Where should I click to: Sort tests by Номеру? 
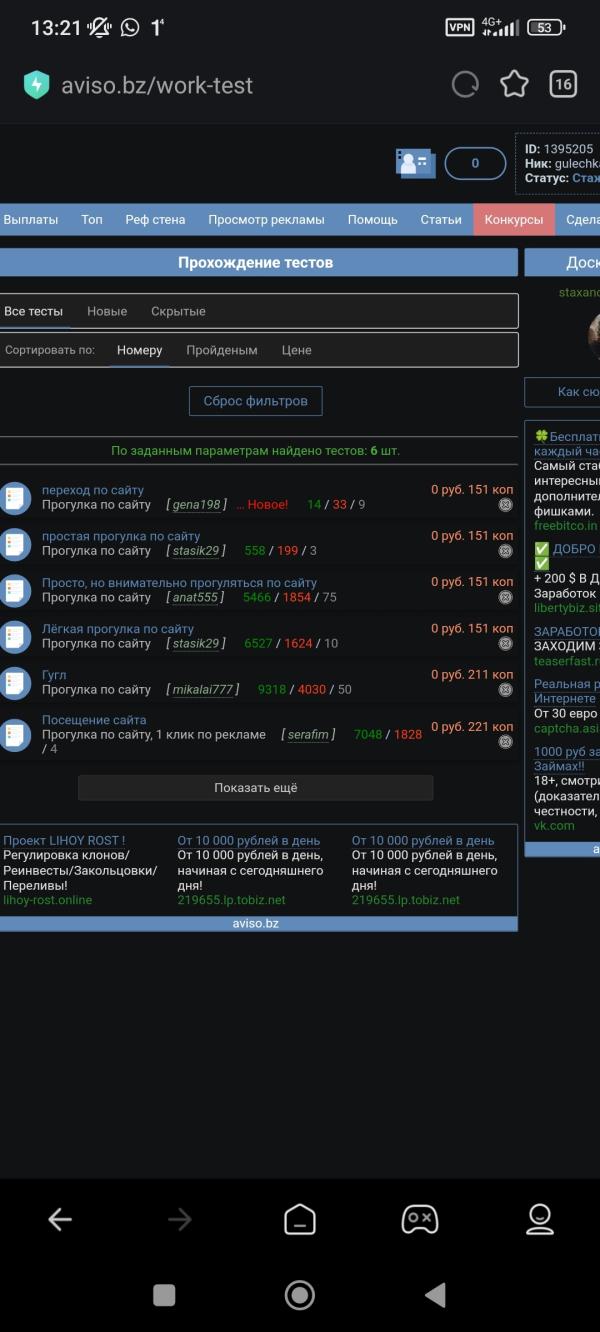(x=139, y=350)
